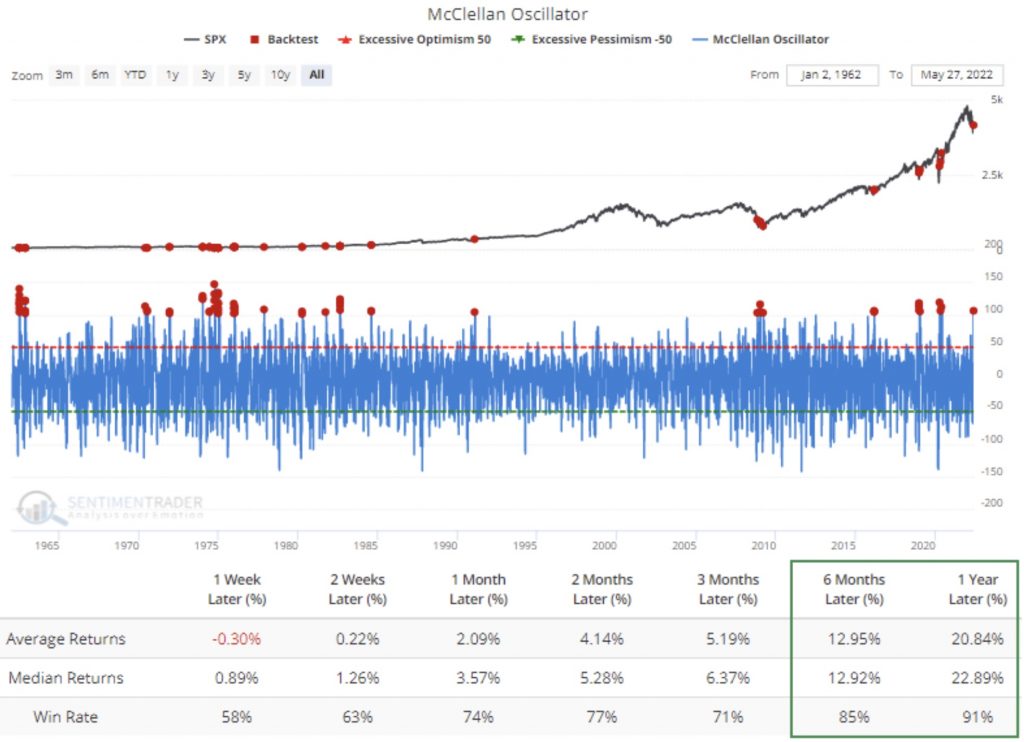Screen dimensions: 1024x742
Task: Toggle the Backtest legend series
Action: (284, 39)
